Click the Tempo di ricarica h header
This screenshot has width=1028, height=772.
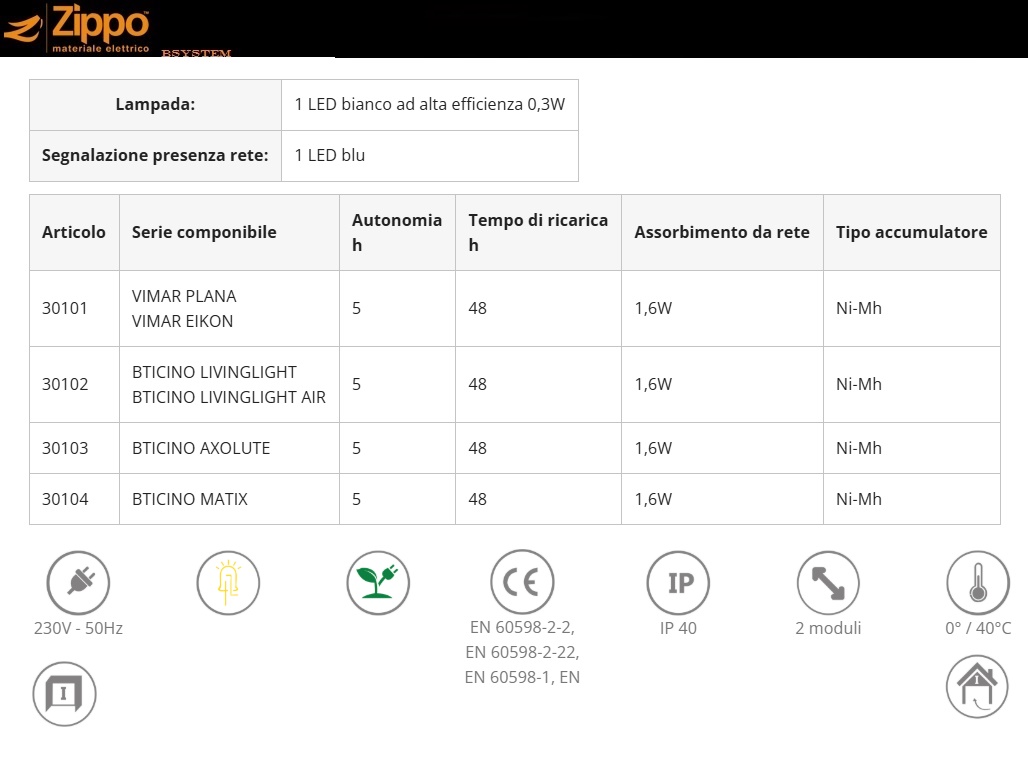pyautogui.click(x=538, y=232)
